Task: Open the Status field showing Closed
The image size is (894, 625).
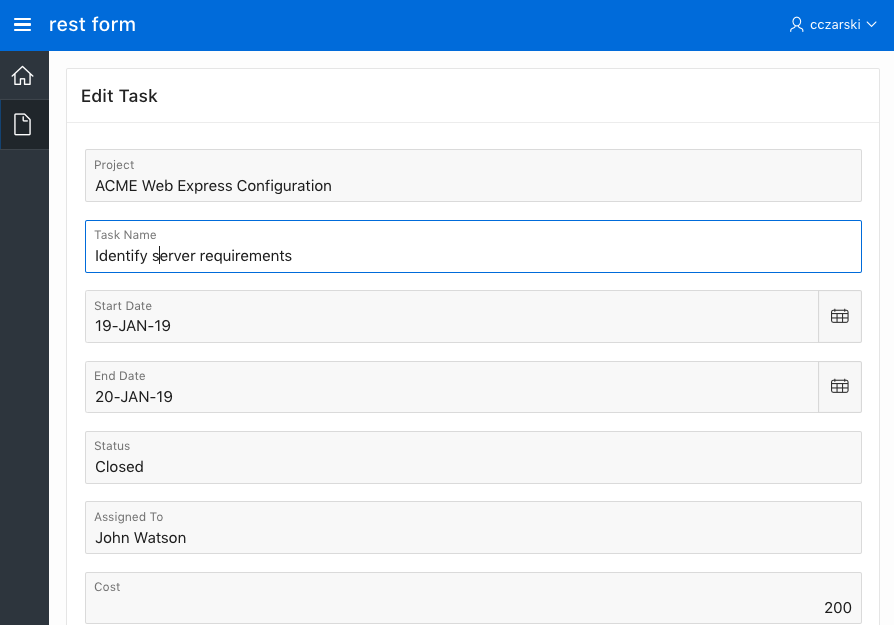Action: click(x=473, y=467)
